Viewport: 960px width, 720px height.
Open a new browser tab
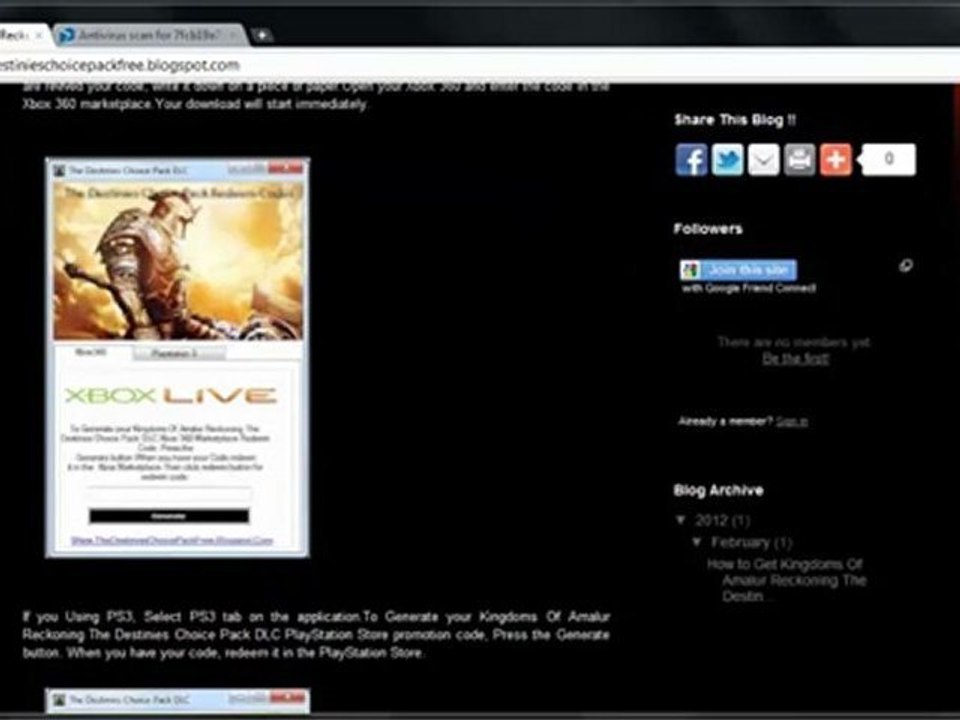pyautogui.click(x=261, y=36)
